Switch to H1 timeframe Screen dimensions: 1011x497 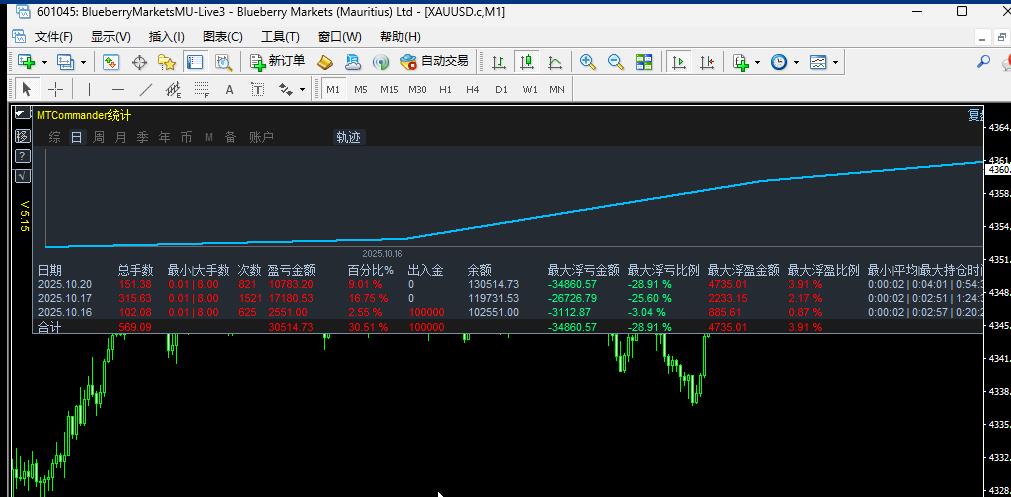[445, 89]
